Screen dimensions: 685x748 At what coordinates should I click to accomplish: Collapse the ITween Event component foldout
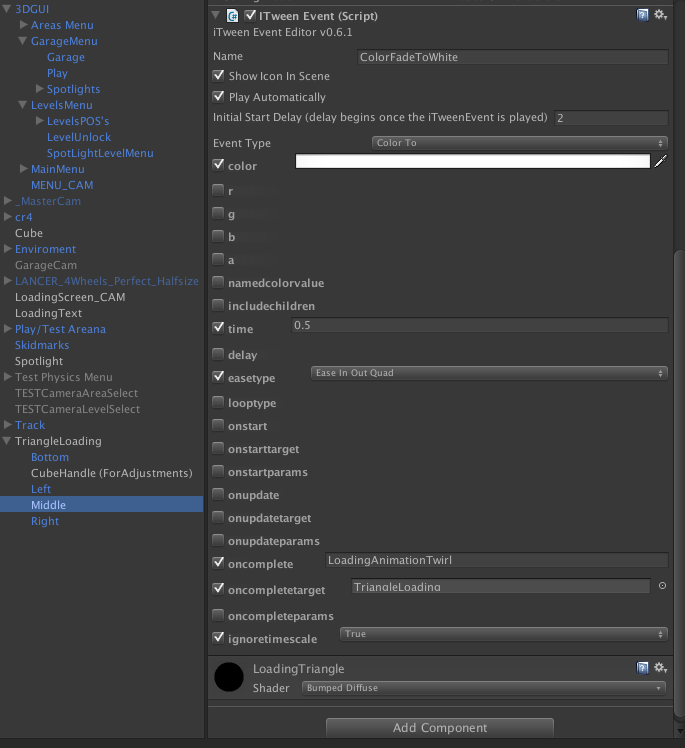pos(216,15)
